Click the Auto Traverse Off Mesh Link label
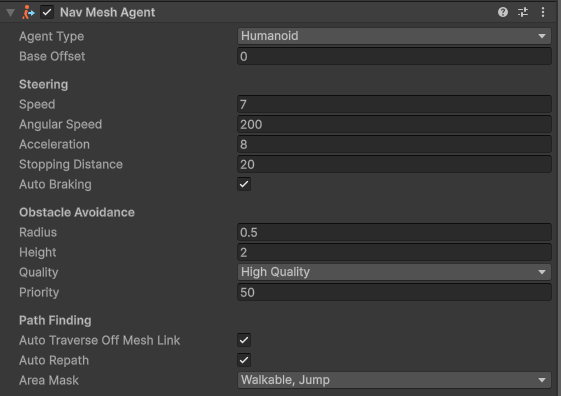This screenshot has width=561, height=396. click(x=99, y=341)
